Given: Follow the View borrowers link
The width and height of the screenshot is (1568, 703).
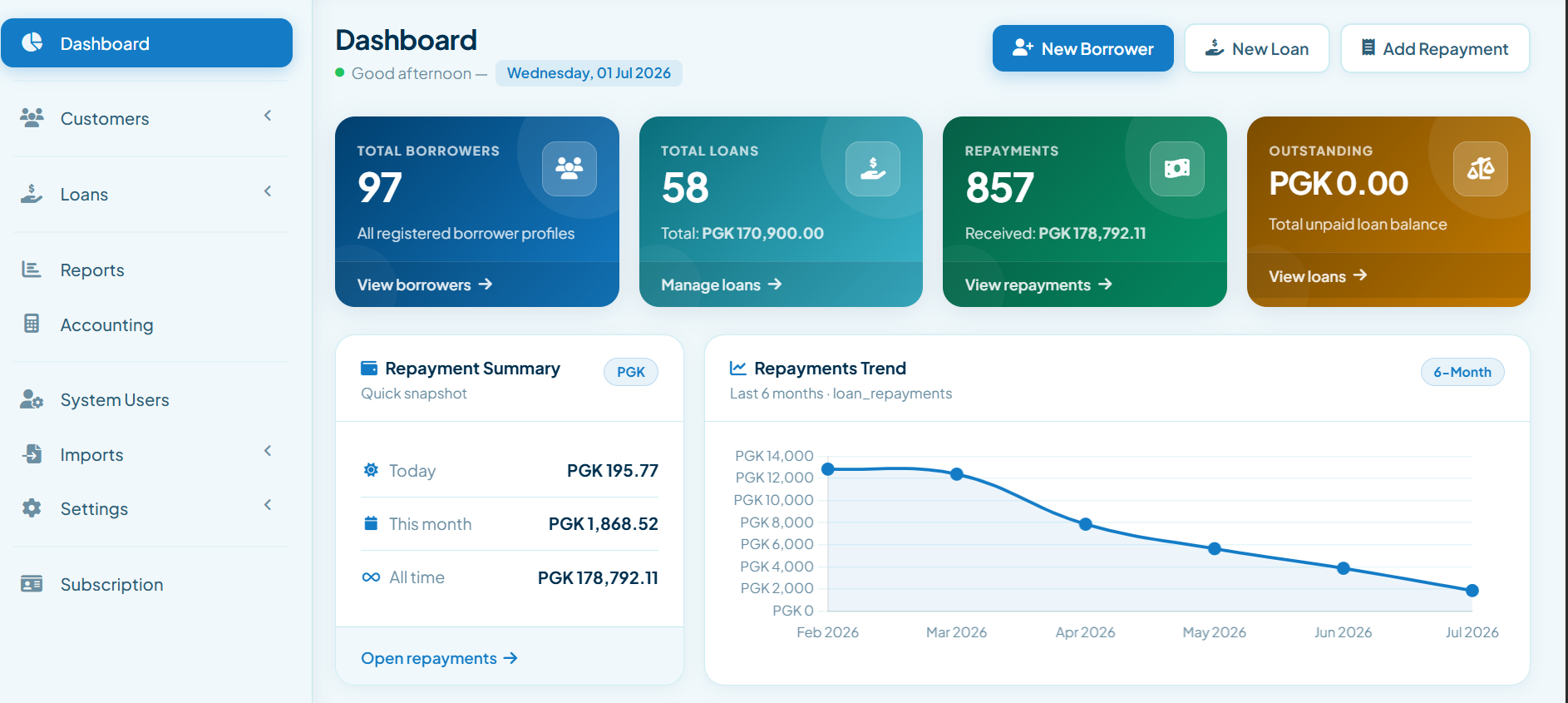Looking at the screenshot, I should coord(425,285).
